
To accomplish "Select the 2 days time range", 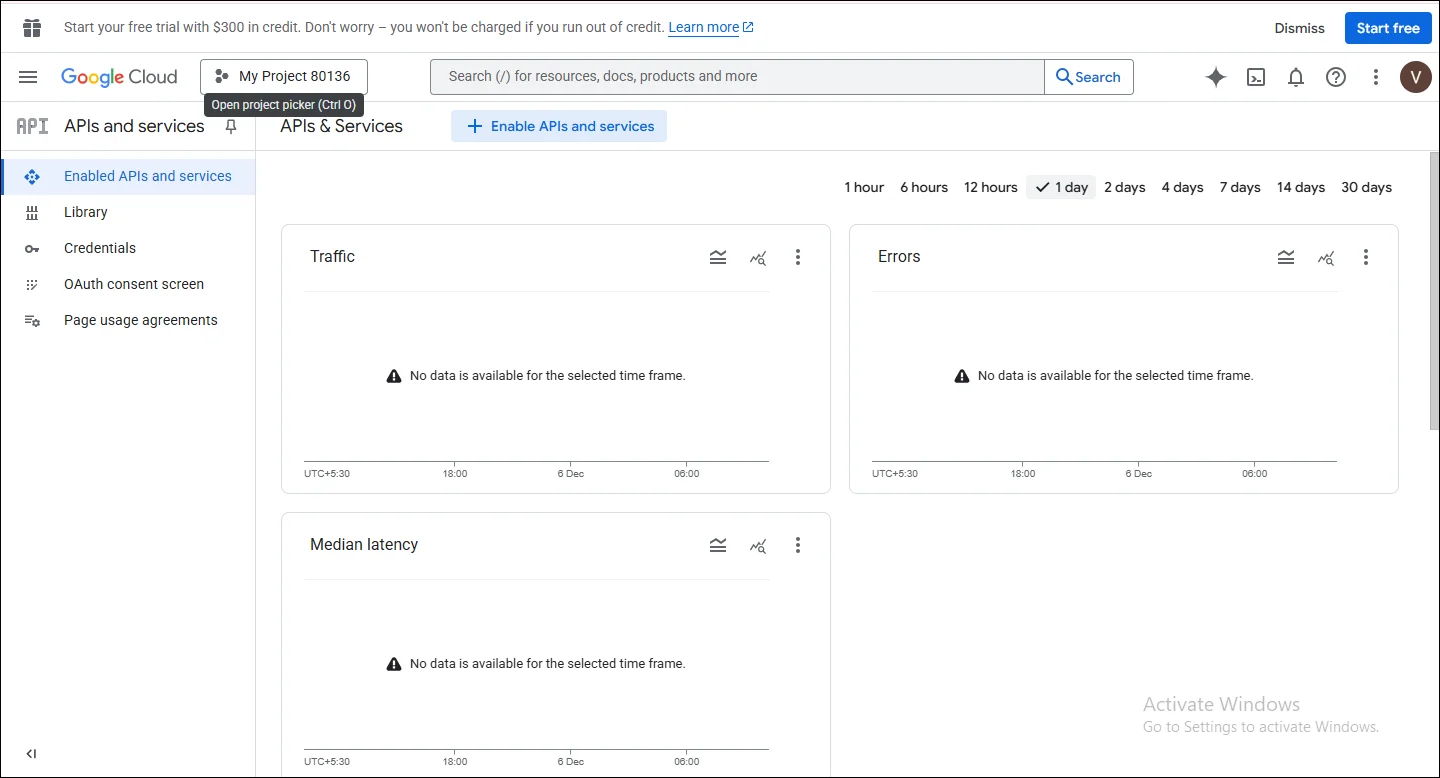I will click(1125, 187).
